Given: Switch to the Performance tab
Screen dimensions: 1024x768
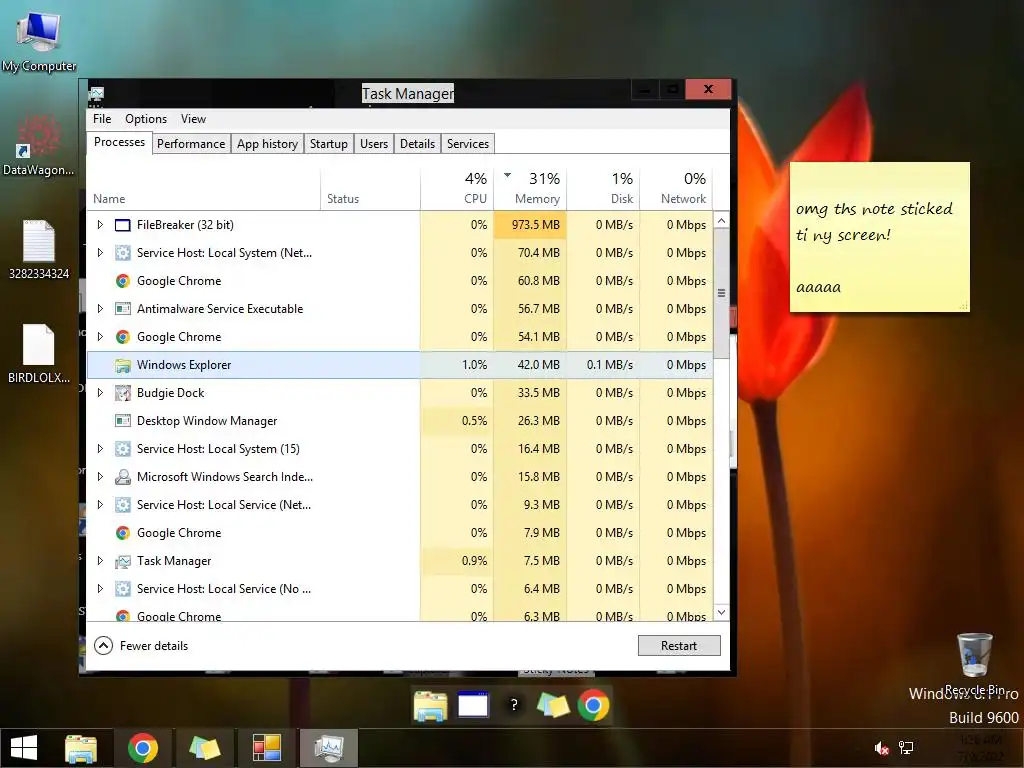Looking at the screenshot, I should point(191,144).
